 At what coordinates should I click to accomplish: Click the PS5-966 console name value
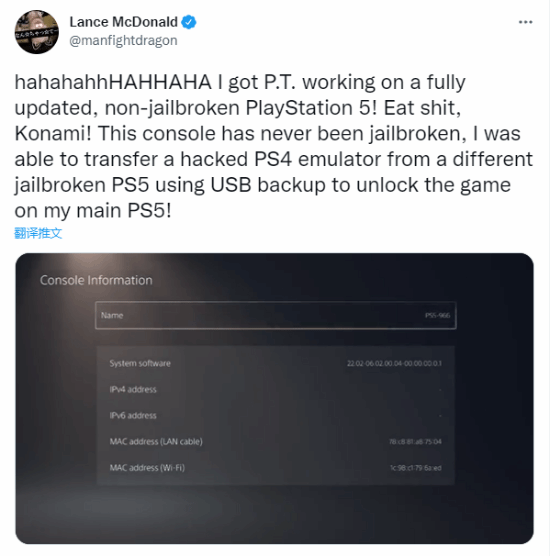[438, 315]
